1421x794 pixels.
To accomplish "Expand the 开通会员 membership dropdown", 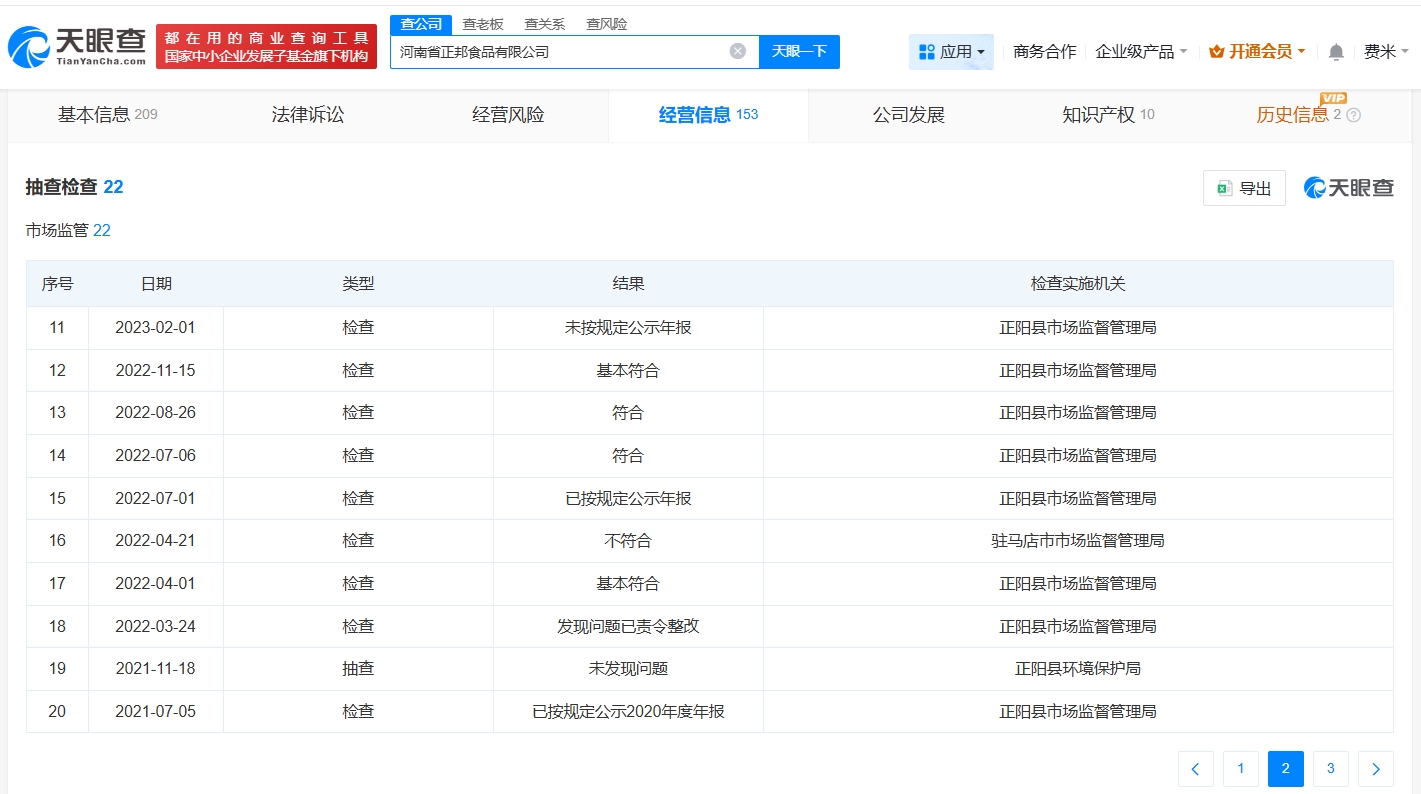I will point(1257,52).
